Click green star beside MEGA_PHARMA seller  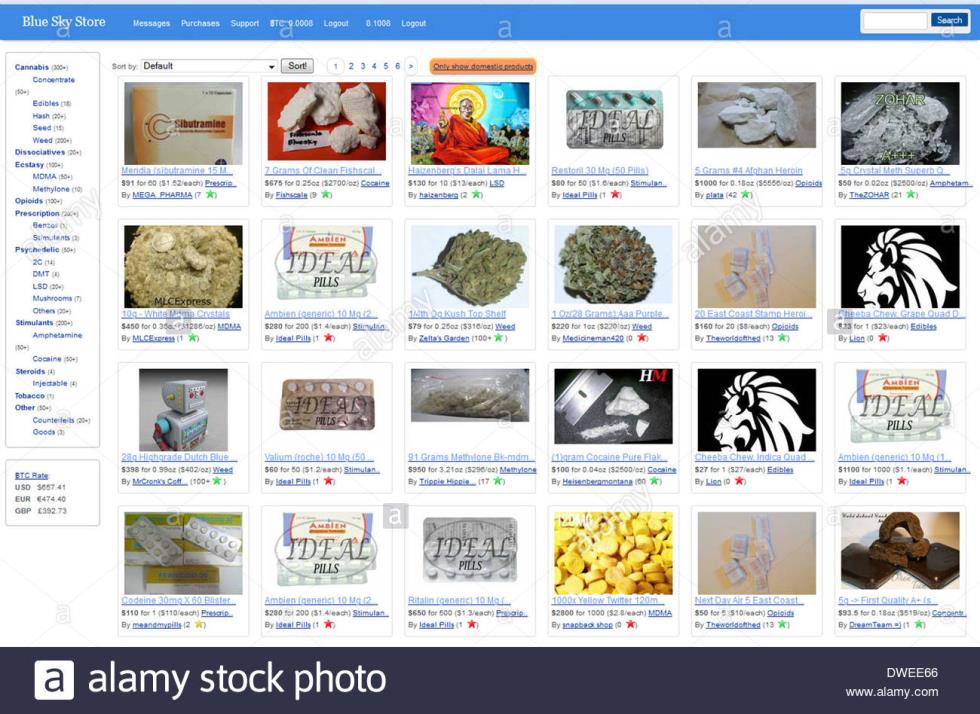211,195
